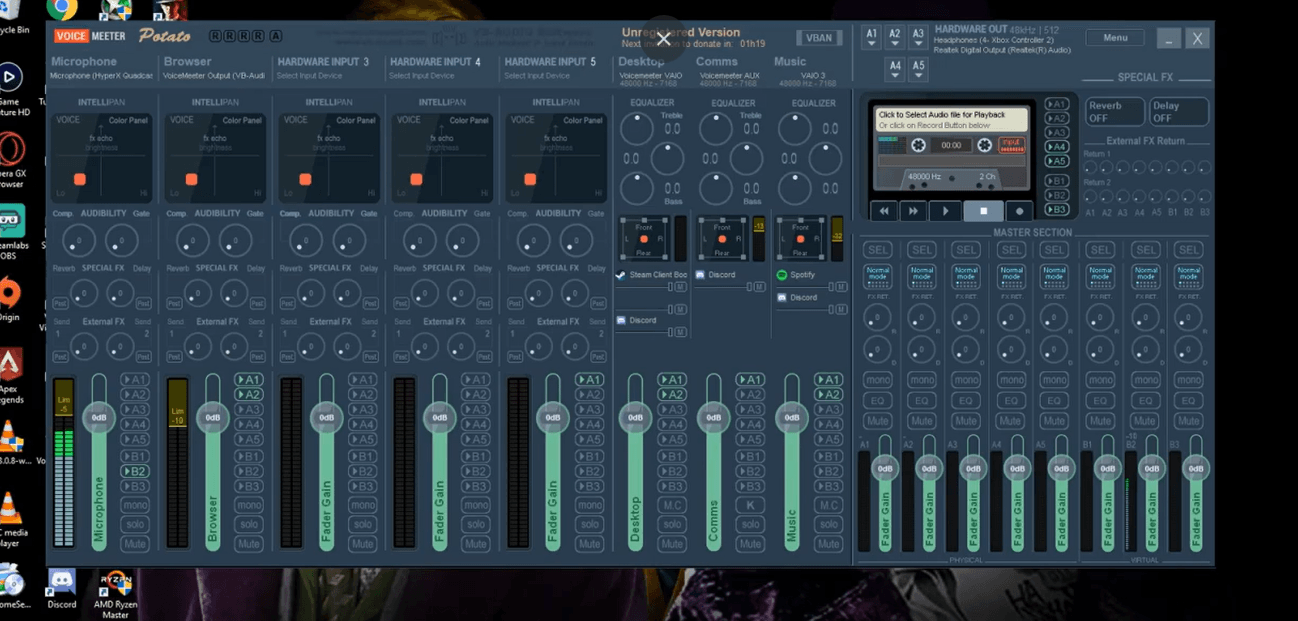Toggle Delay OFF in Special FX
The height and width of the screenshot is (621, 1298).
coord(1179,112)
